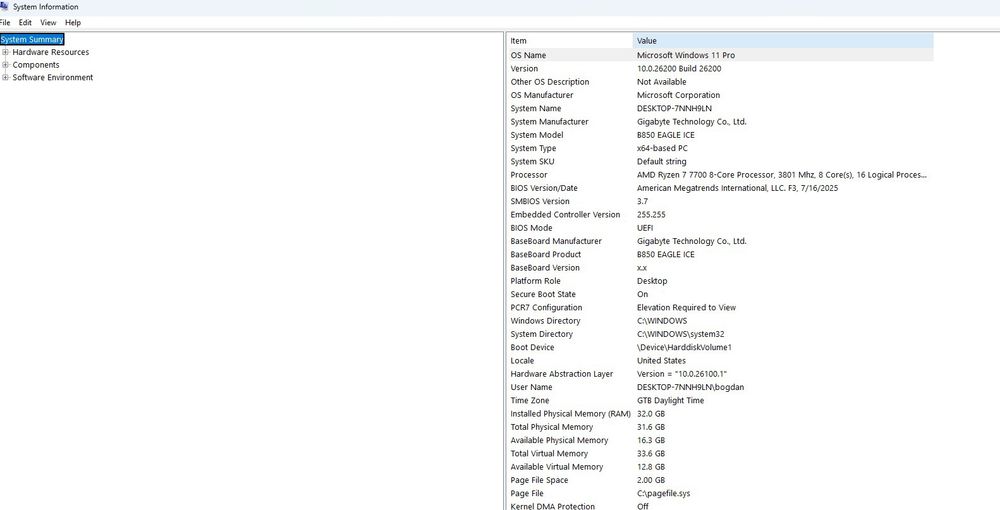Viewport: 1000px width, 510px height.
Task: Click the System Information app icon in title bar
Action: (4, 7)
